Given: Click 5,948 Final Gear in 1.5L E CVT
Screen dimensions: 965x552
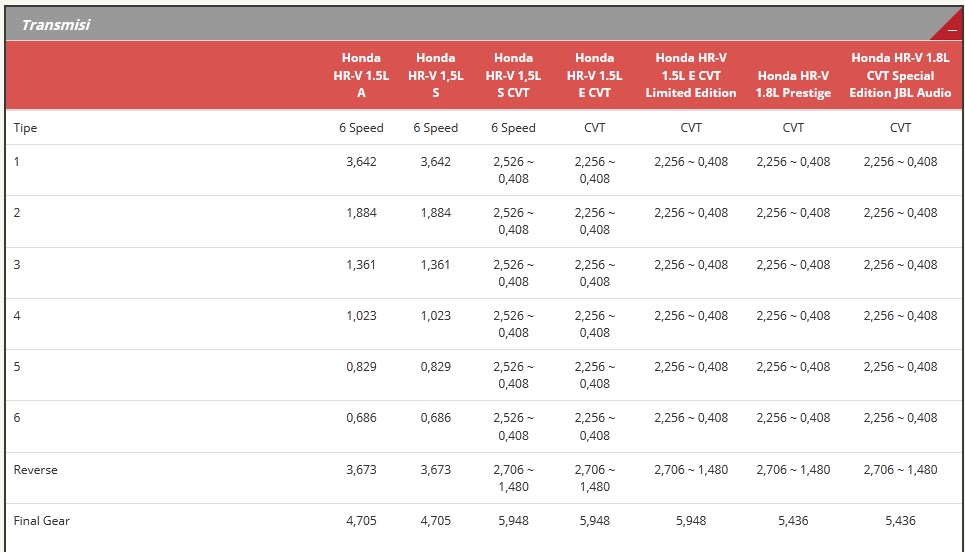Looking at the screenshot, I should tap(595, 521).
